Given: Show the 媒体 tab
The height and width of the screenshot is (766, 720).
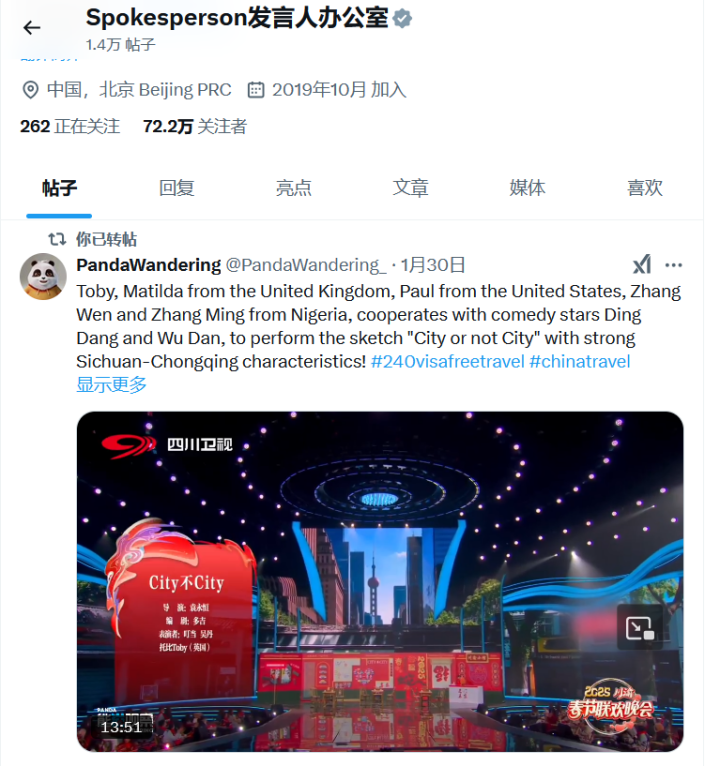Looking at the screenshot, I should coord(528,188).
